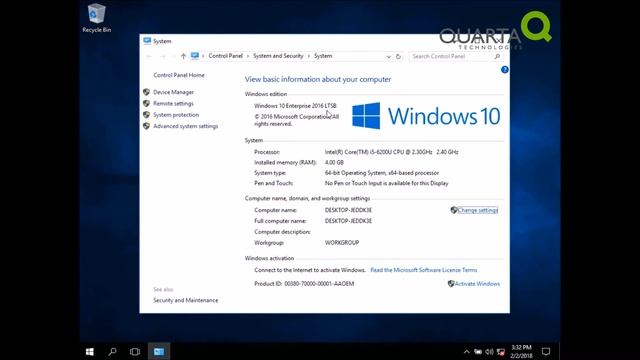Open Remote settings

[173, 104]
